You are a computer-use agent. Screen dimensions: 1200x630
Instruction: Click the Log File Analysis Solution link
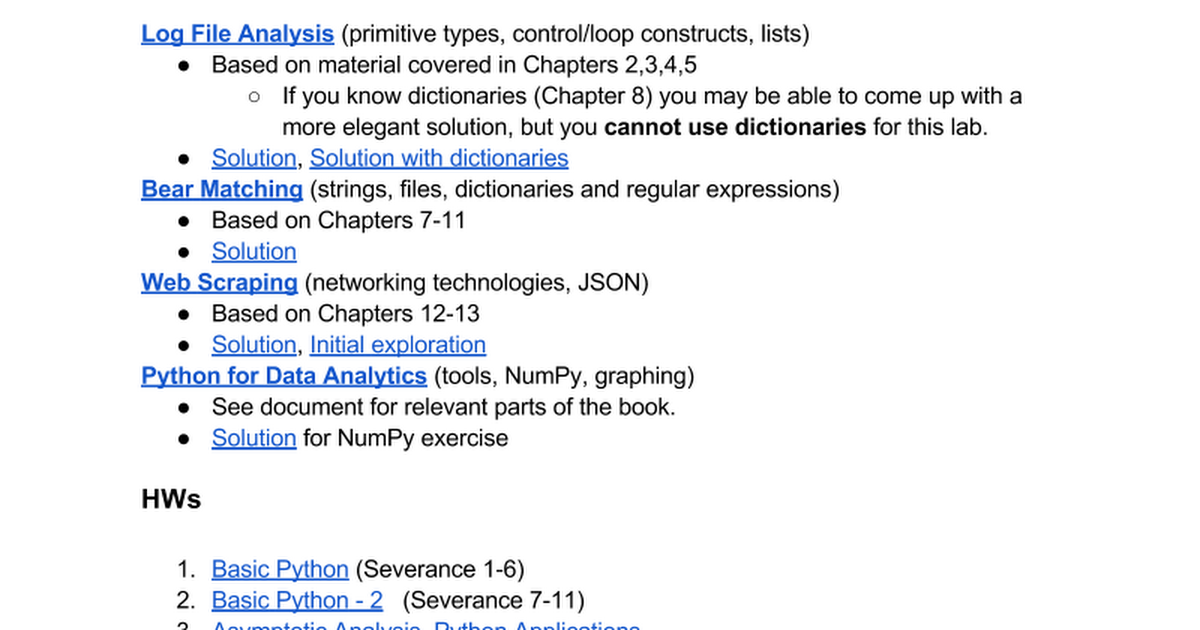(254, 158)
